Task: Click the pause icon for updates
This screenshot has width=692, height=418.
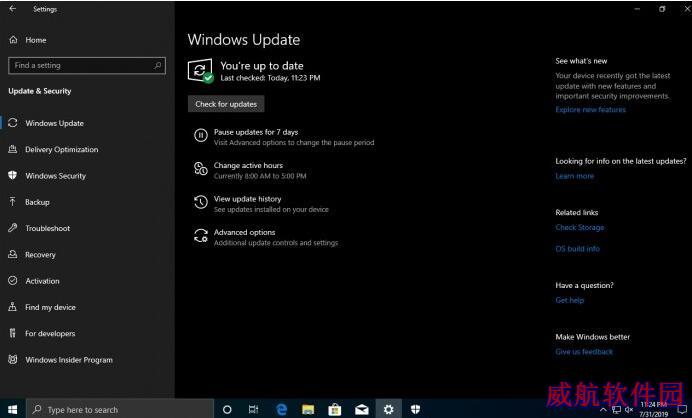Action: 200,135
